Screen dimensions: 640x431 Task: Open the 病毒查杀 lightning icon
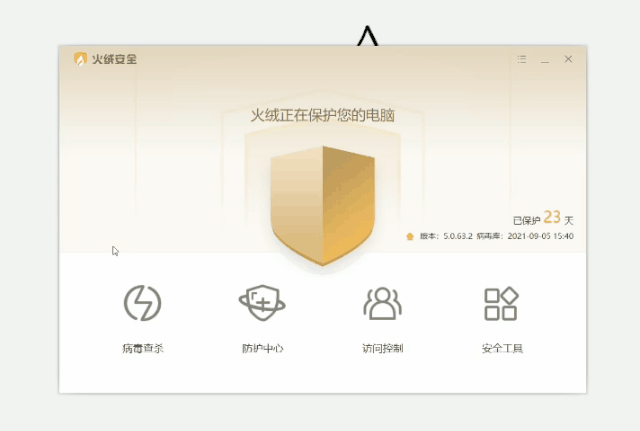(x=142, y=303)
